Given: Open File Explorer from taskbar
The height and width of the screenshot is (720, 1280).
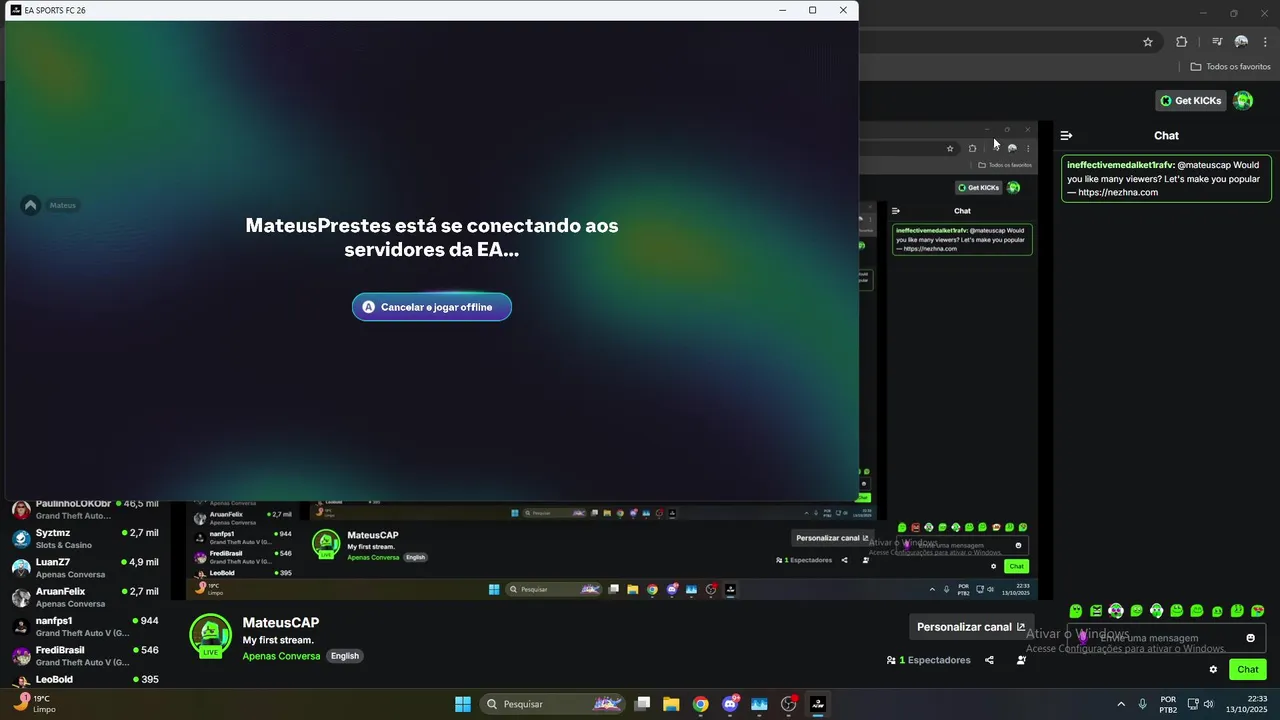Looking at the screenshot, I should point(671,704).
